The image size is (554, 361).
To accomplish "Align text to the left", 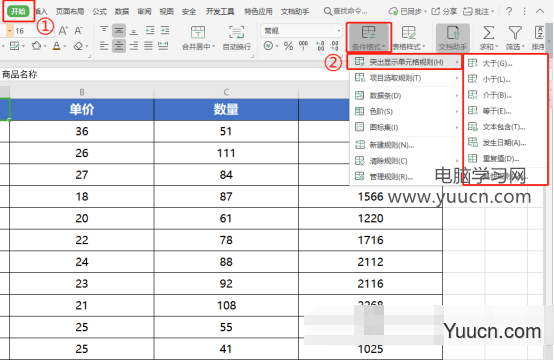I will [x=104, y=46].
